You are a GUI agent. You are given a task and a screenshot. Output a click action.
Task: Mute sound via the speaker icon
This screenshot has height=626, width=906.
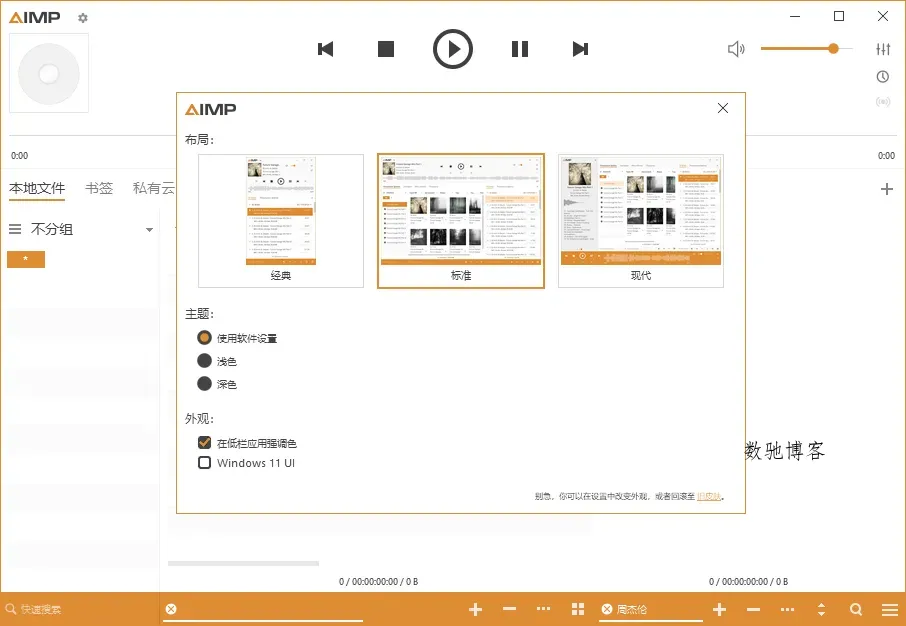pyautogui.click(x=736, y=49)
